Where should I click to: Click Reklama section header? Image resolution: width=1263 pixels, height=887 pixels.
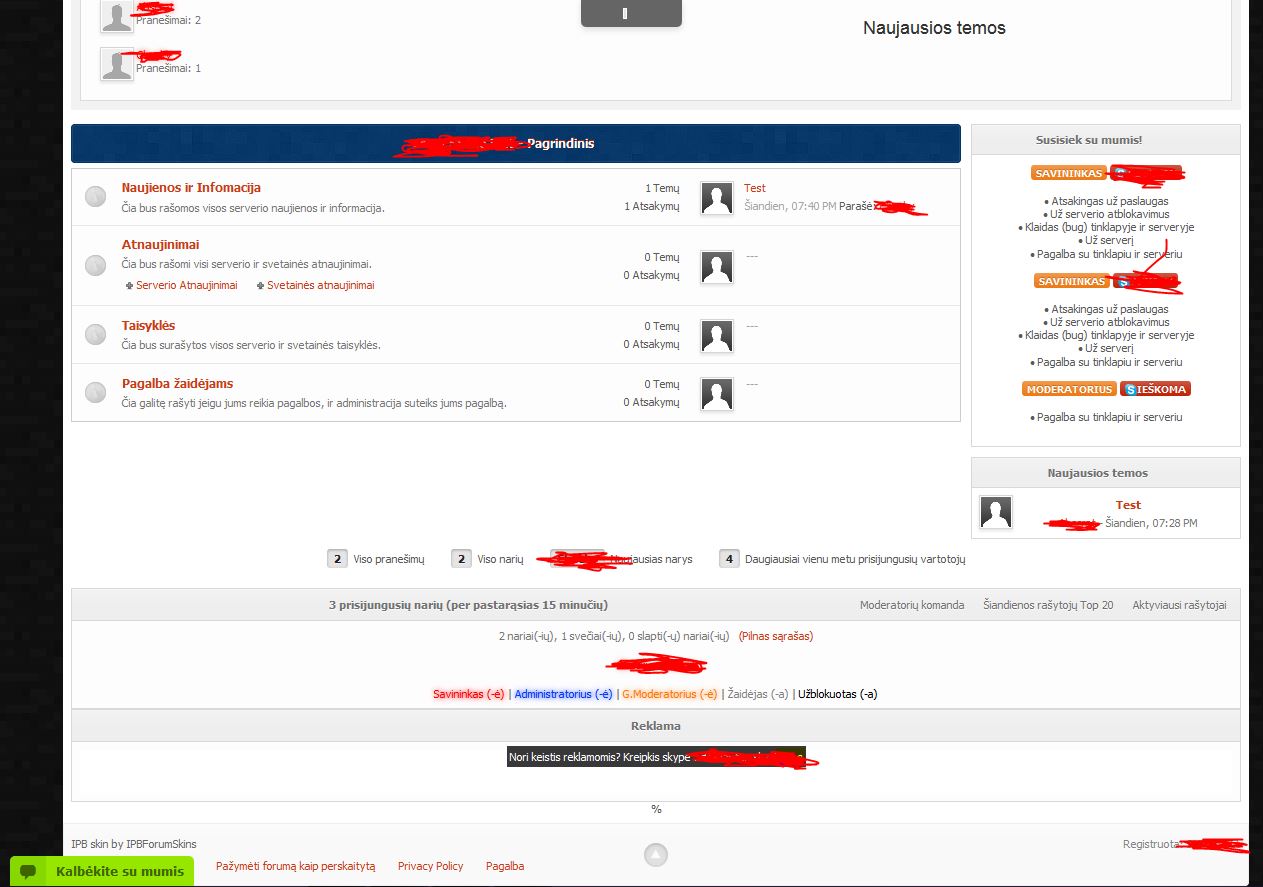pyautogui.click(x=656, y=726)
